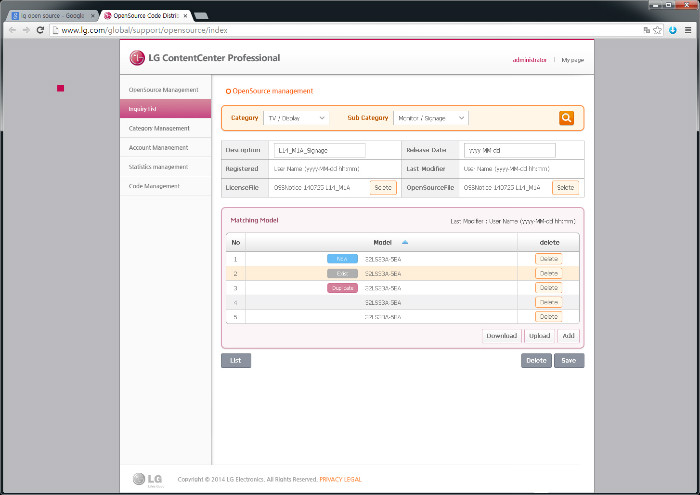This screenshot has height=495, width=700.
Task: Open the Chrome hamburger menu
Action: point(687,30)
